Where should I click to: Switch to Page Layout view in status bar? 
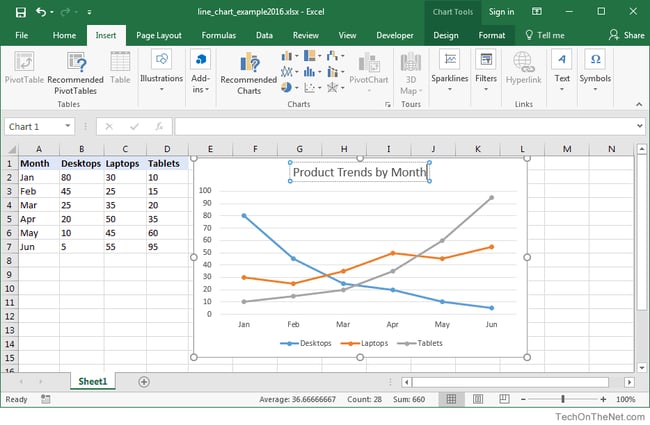coord(476,399)
